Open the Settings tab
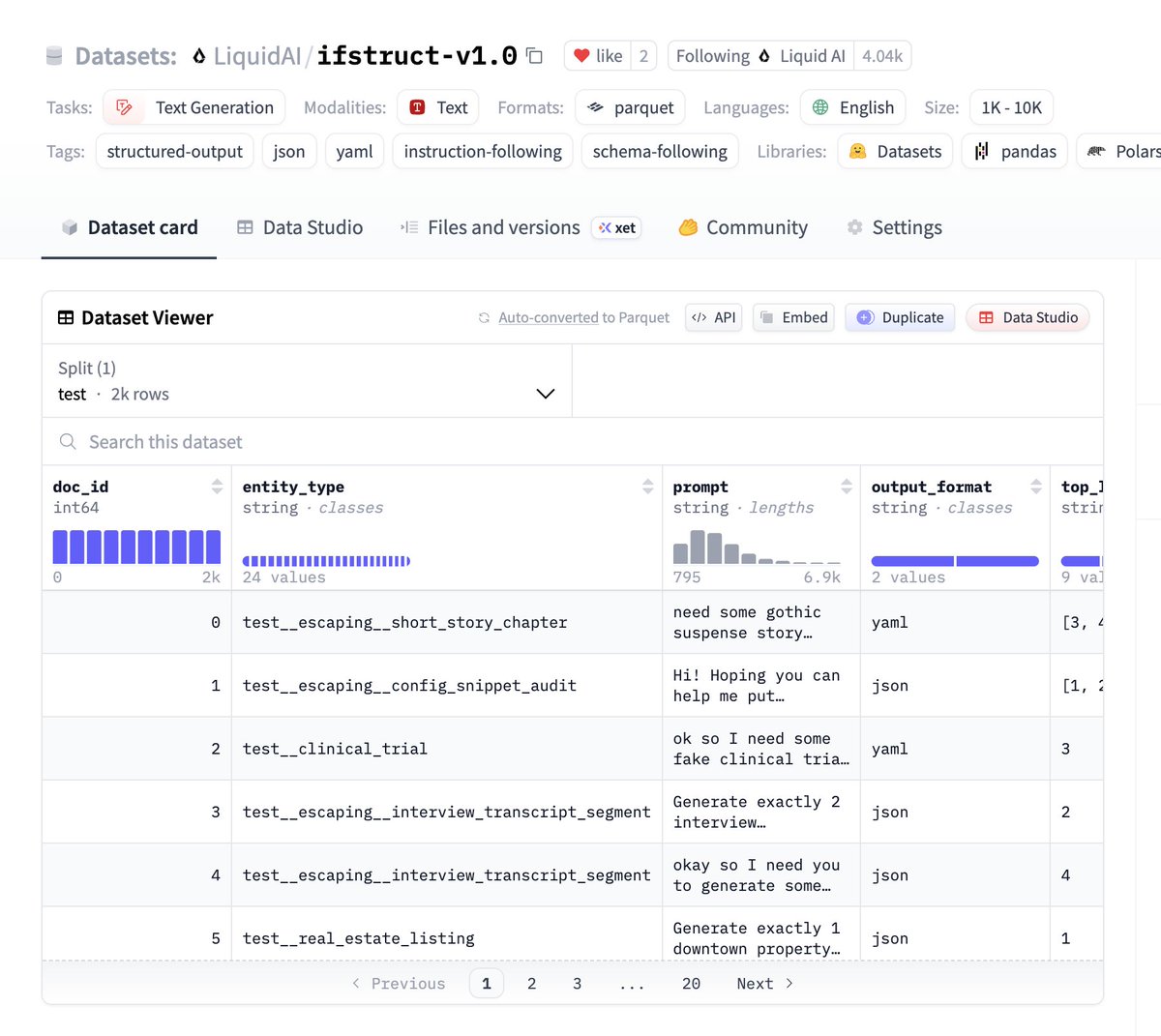Image resolution: width=1161 pixels, height=1036 pixels. click(894, 227)
